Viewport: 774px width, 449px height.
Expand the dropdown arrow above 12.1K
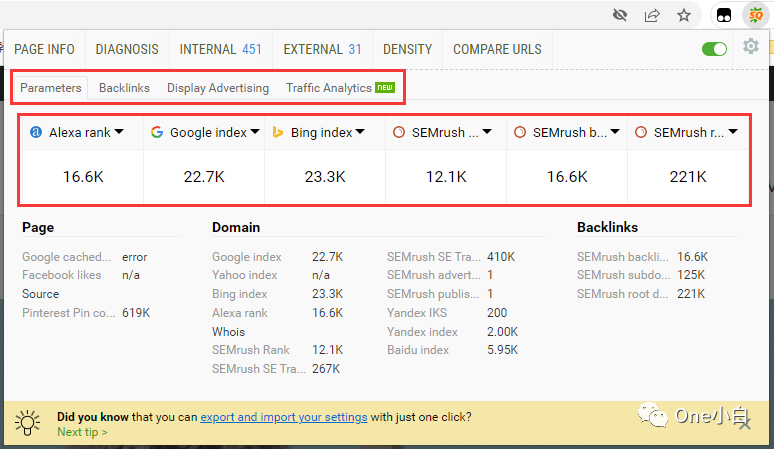(487, 132)
